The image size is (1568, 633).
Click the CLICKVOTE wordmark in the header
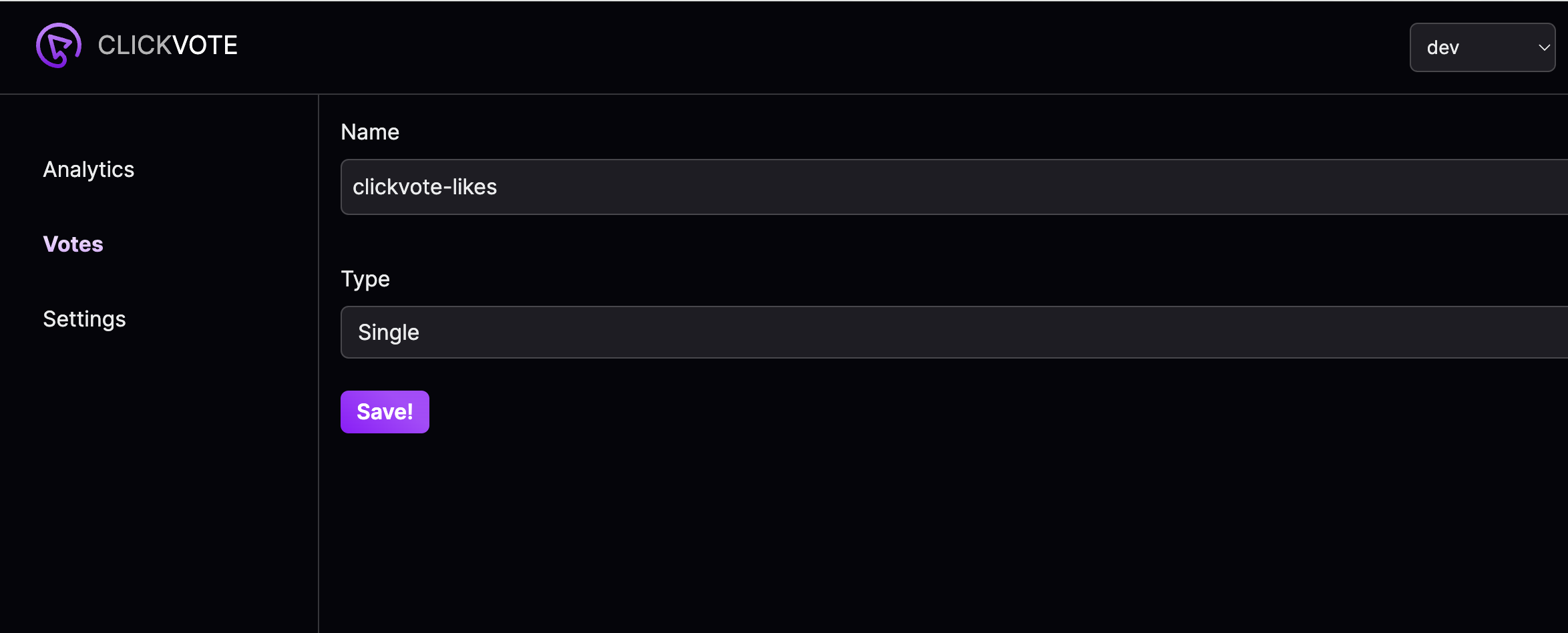pyautogui.click(x=167, y=45)
